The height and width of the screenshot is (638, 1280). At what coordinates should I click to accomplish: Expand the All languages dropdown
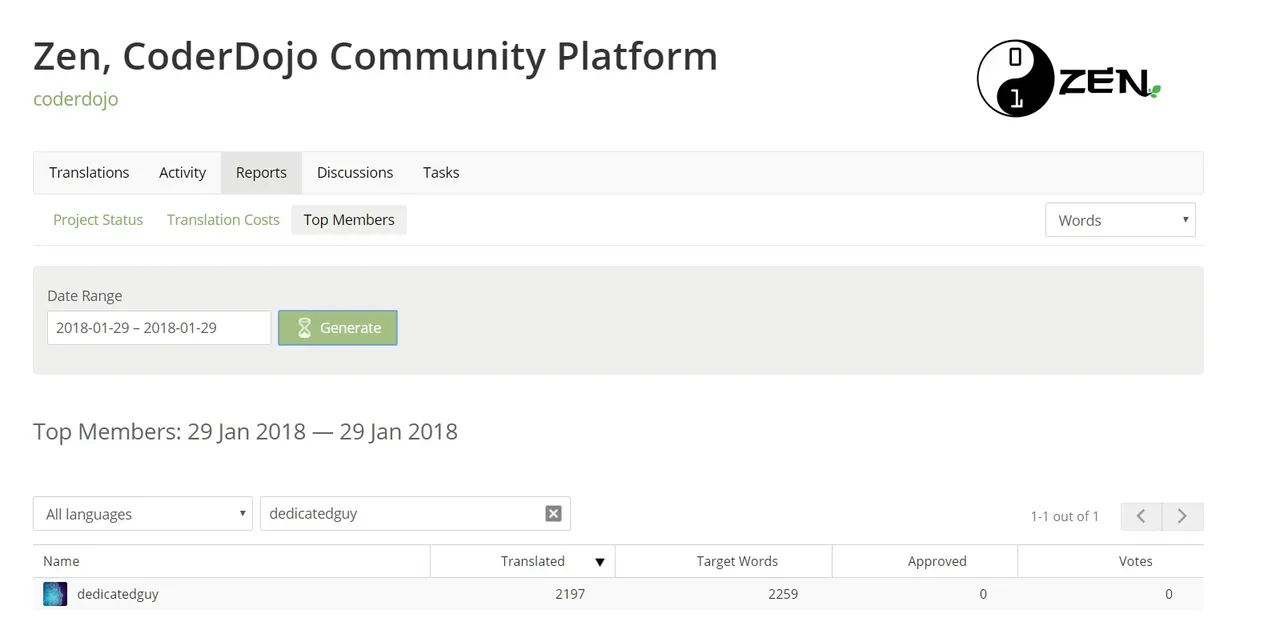point(143,514)
